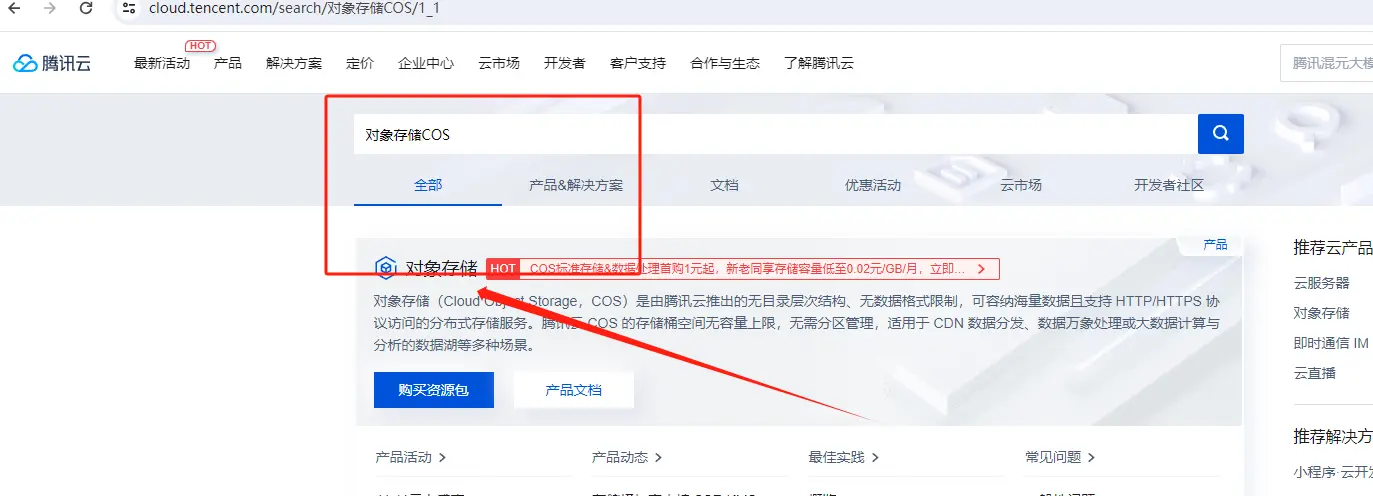
Task: Click the 购买资源包 button
Action: pos(434,390)
